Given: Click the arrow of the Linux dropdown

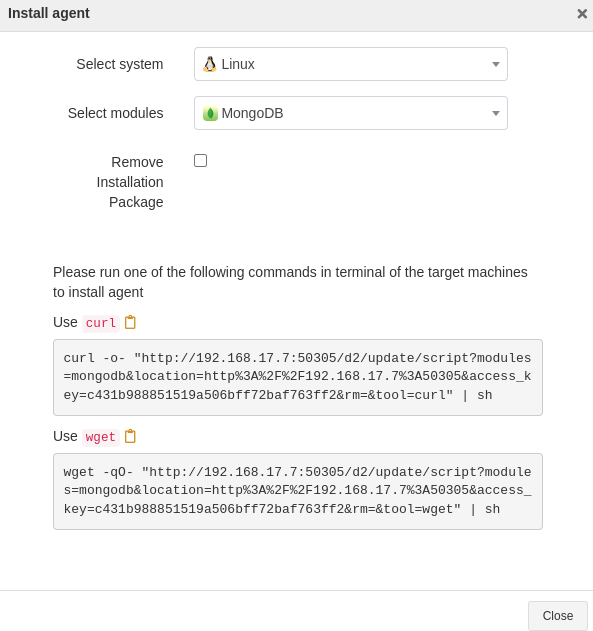Looking at the screenshot, I should (x=496, y=64).
